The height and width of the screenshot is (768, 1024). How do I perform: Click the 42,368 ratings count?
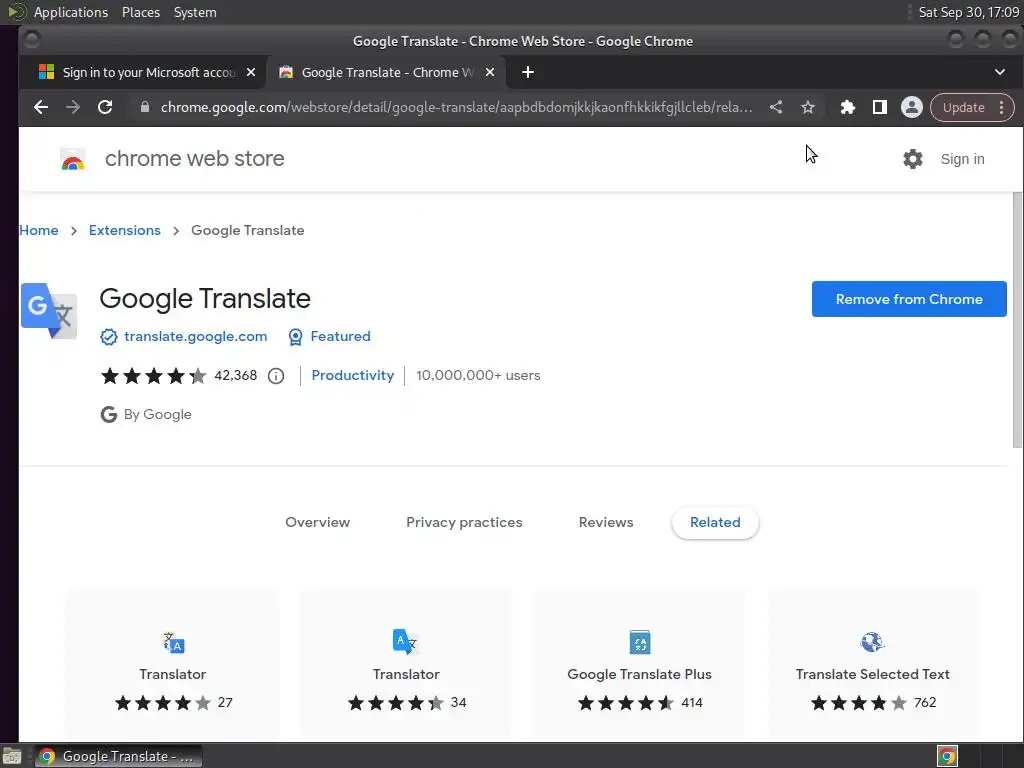(236, 376)
